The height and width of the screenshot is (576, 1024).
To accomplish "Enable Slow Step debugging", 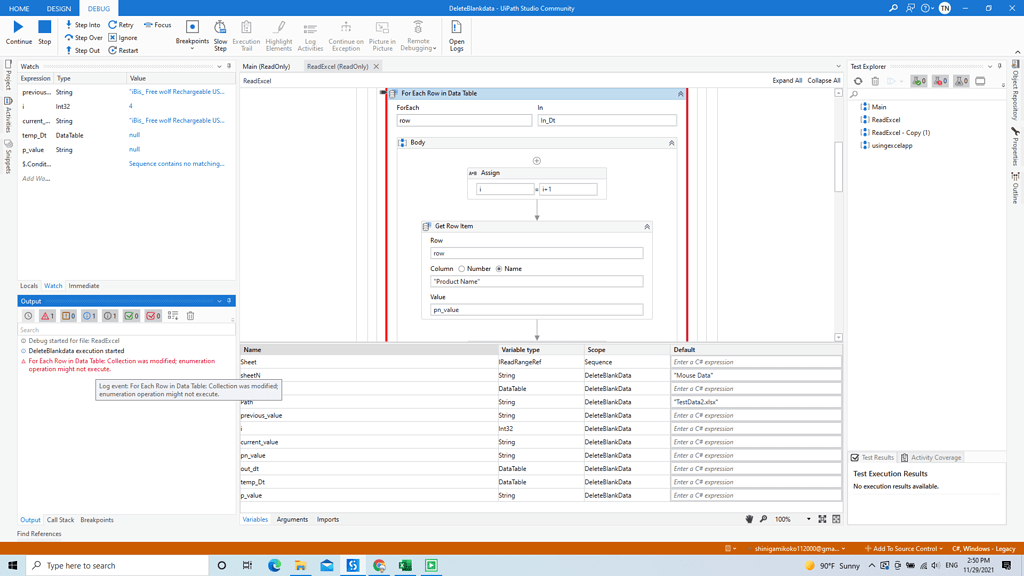I will 219,34.
